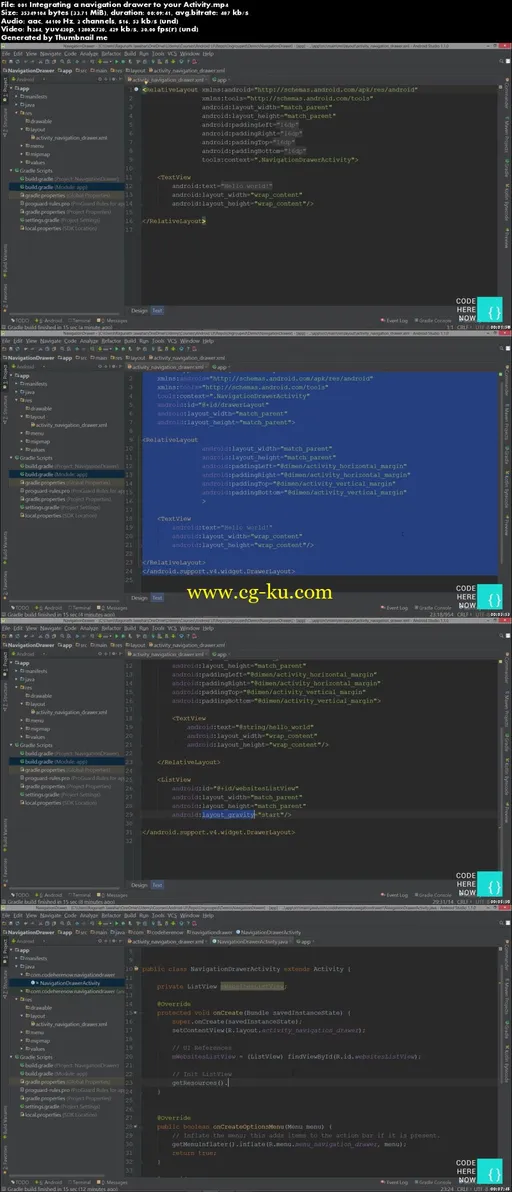Screen dimensions: 512x1192
Task: Select activity_navigation_drawer.xml tab in fourth thumbnail
Action: click(166, 941)
